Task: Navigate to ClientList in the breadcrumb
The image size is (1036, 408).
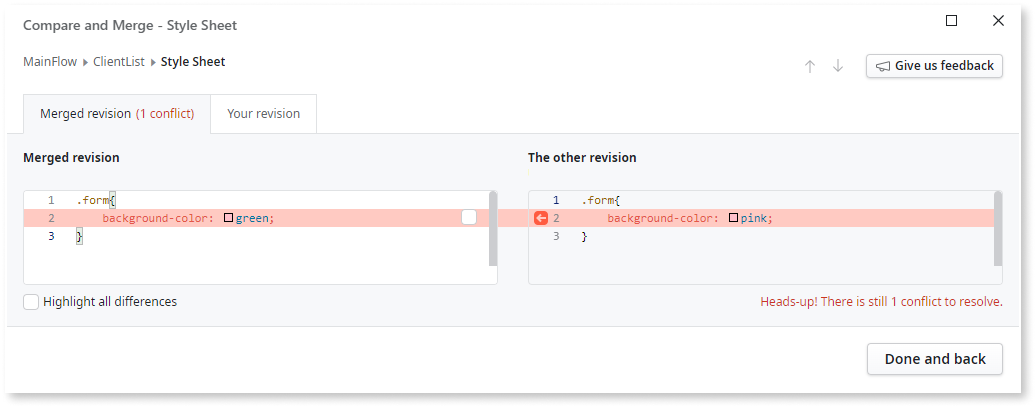Action: coord(119,62)
